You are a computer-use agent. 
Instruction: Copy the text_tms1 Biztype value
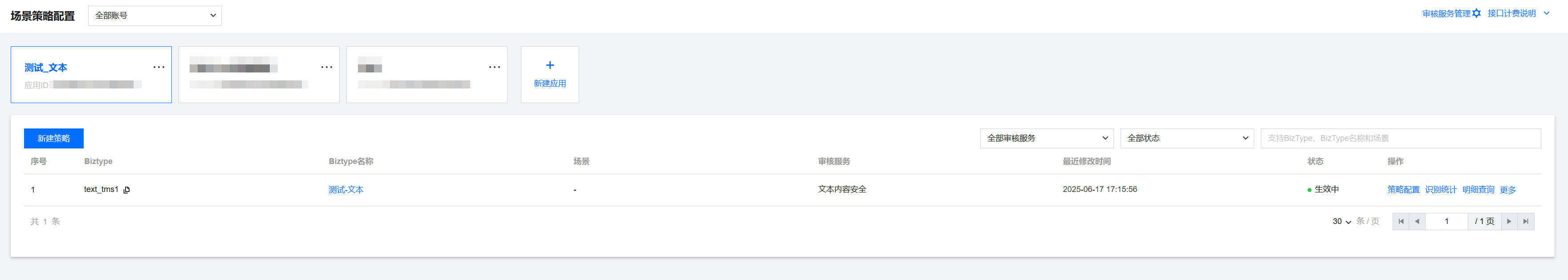[126, 190]
